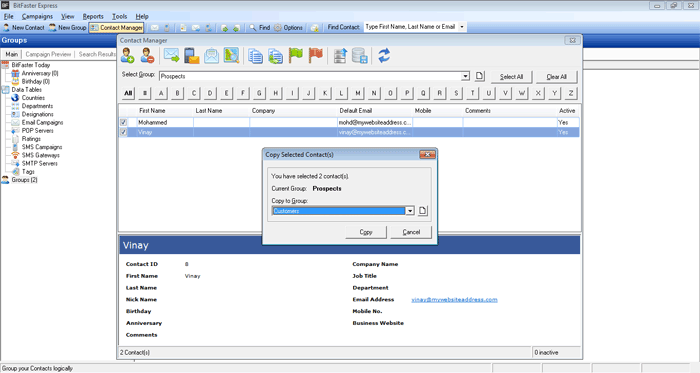700x373 pixels.
Task: Click the move contacts documents icon
Action: pos(275,56)
